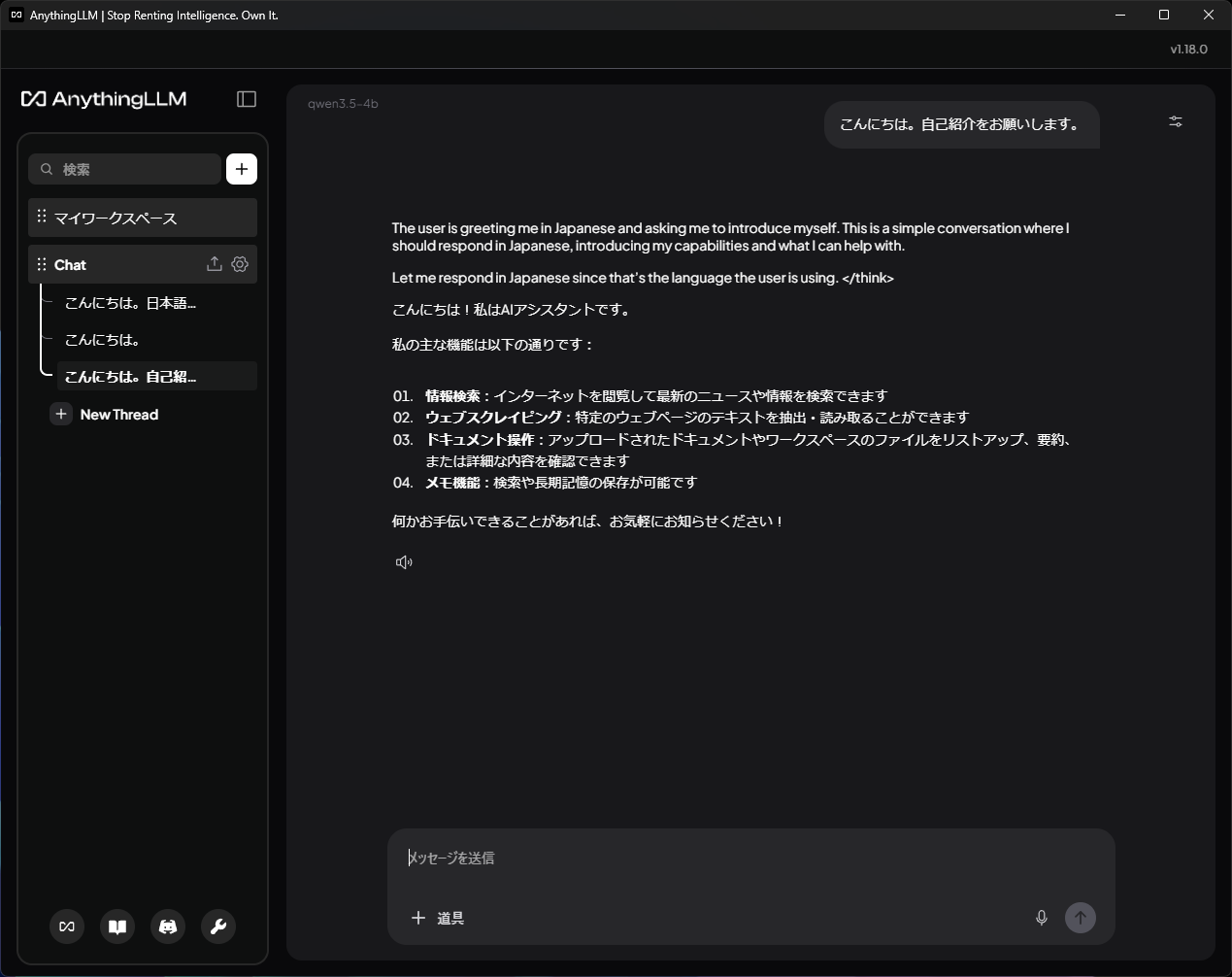Screen dimensions: 1232x977
Task: Open Chat workspace settings gear
Action: (240, 264)
